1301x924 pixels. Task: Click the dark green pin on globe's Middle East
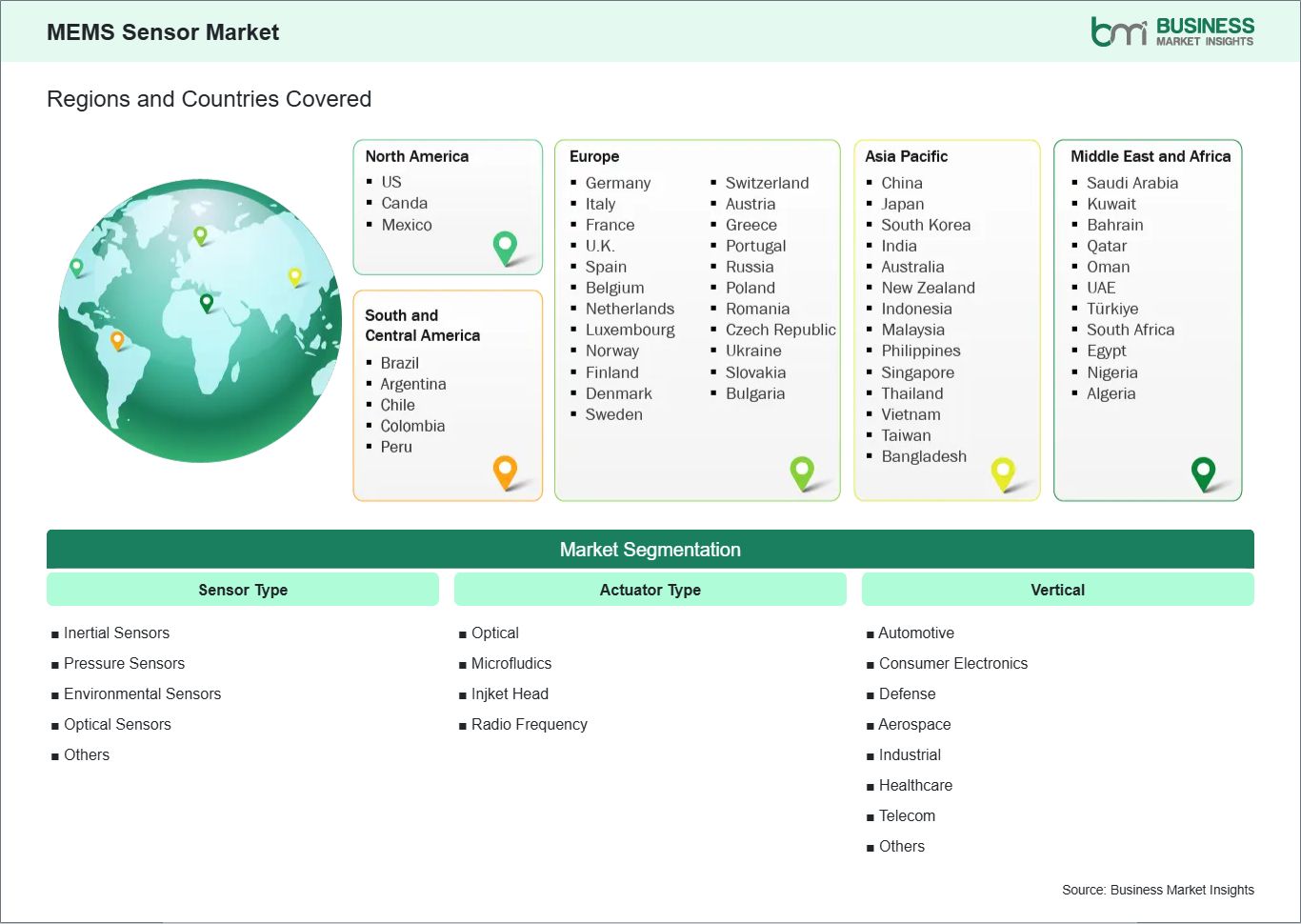(207, 302)
